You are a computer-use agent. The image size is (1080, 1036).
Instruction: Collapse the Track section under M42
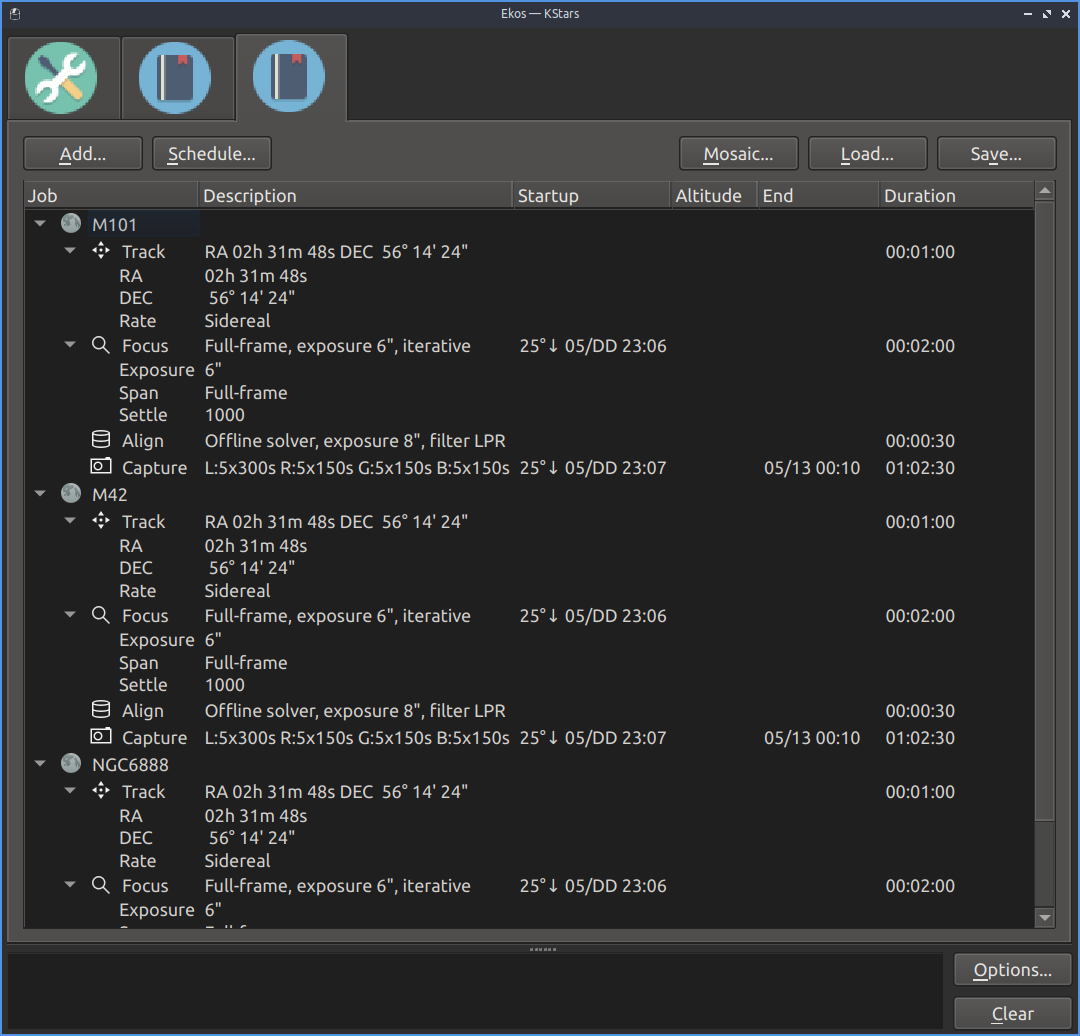click(x=70, y=521)
